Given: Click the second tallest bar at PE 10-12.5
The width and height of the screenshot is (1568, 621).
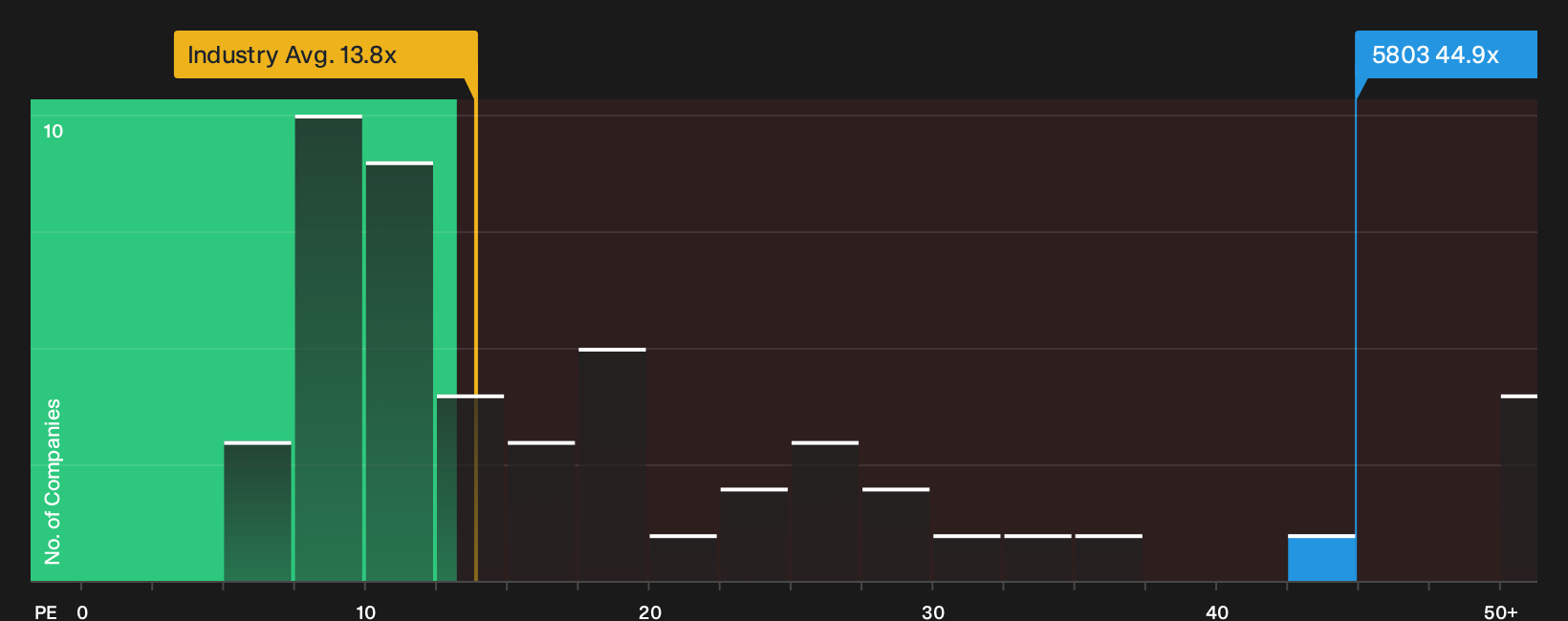Looking at the screenshot, I should [400, 372].
